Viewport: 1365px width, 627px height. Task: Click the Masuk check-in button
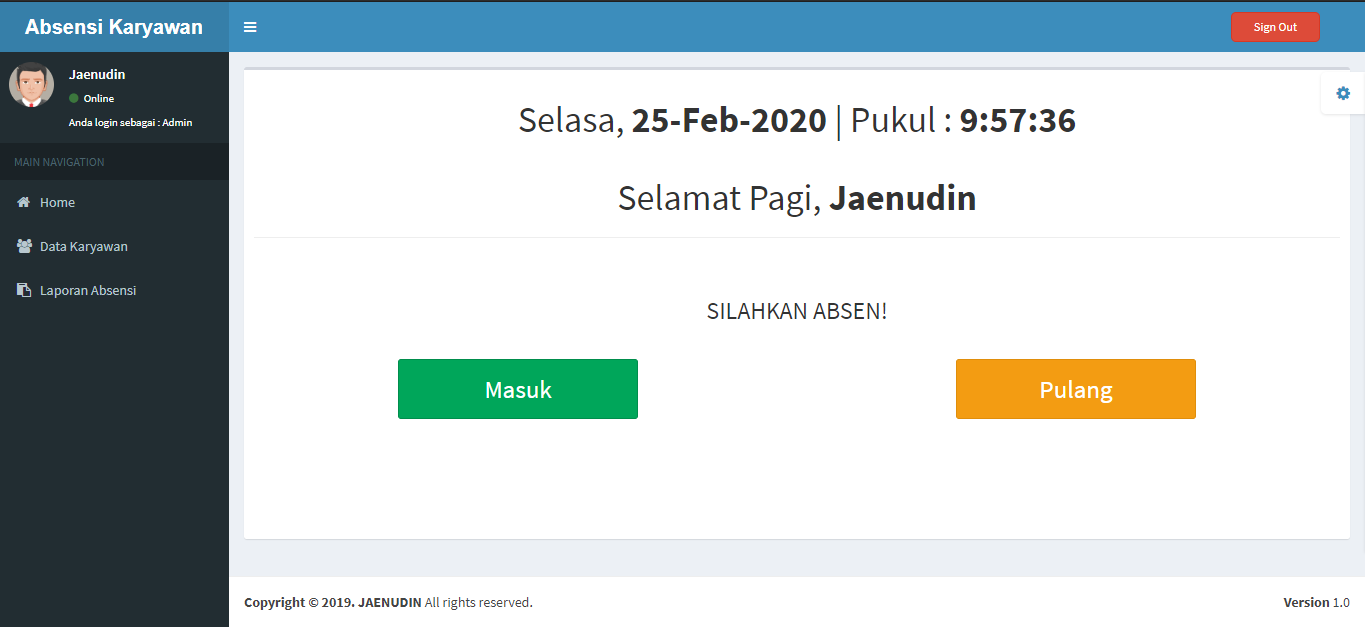tap(518, 389)
